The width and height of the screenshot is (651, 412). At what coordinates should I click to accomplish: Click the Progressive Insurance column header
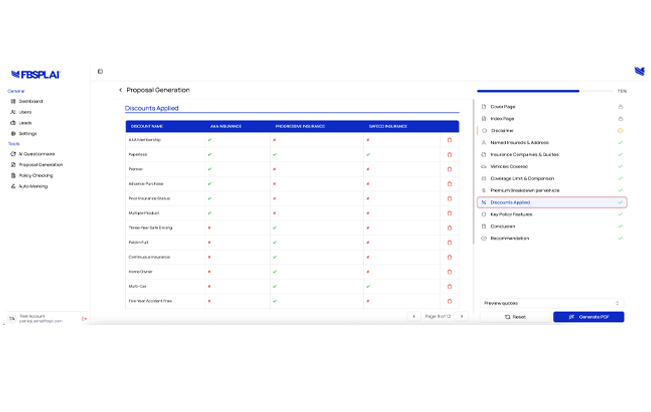[300, 126]
